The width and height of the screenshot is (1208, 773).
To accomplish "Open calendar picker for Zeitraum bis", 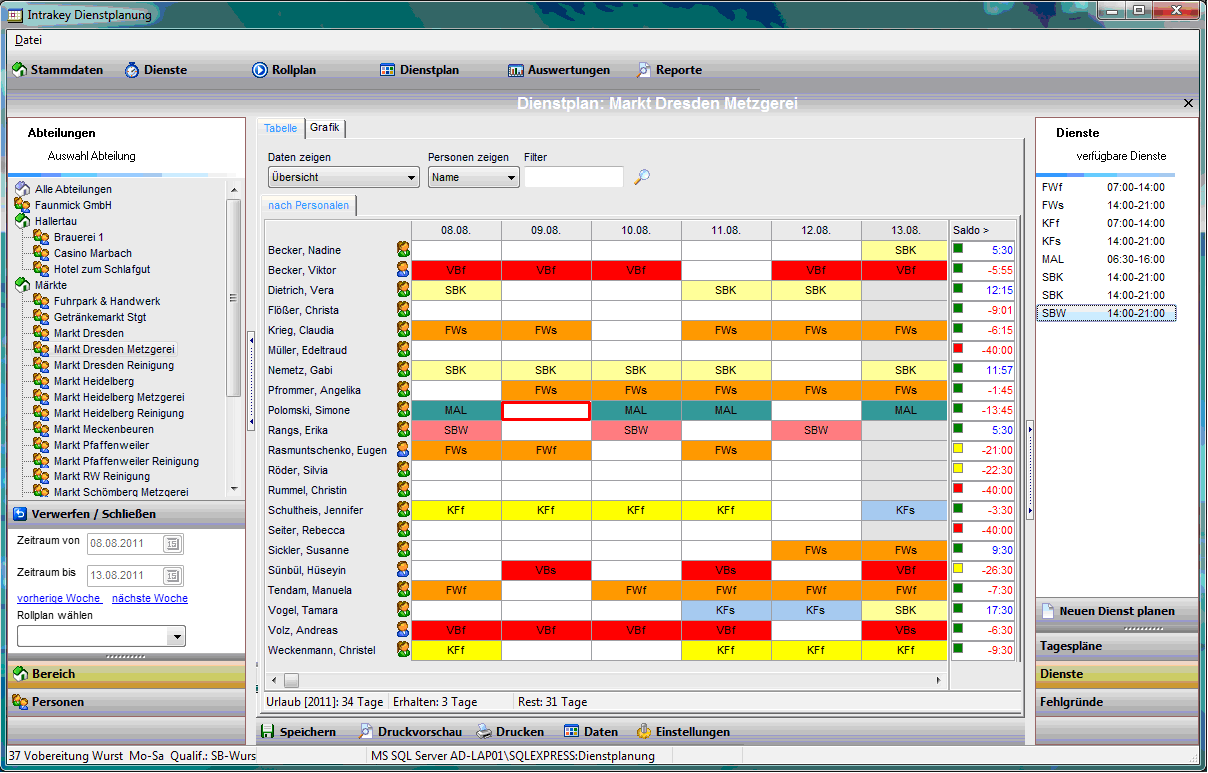I will 172,575.
